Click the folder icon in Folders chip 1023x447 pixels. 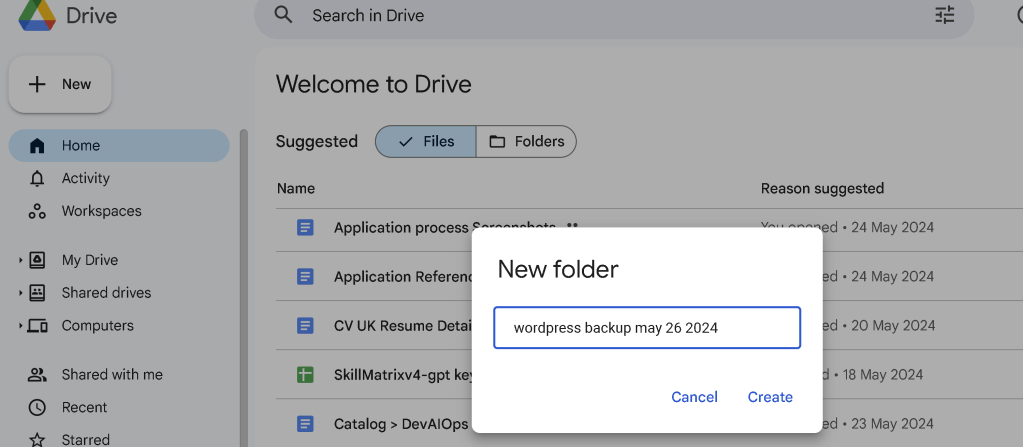(497, 142)
